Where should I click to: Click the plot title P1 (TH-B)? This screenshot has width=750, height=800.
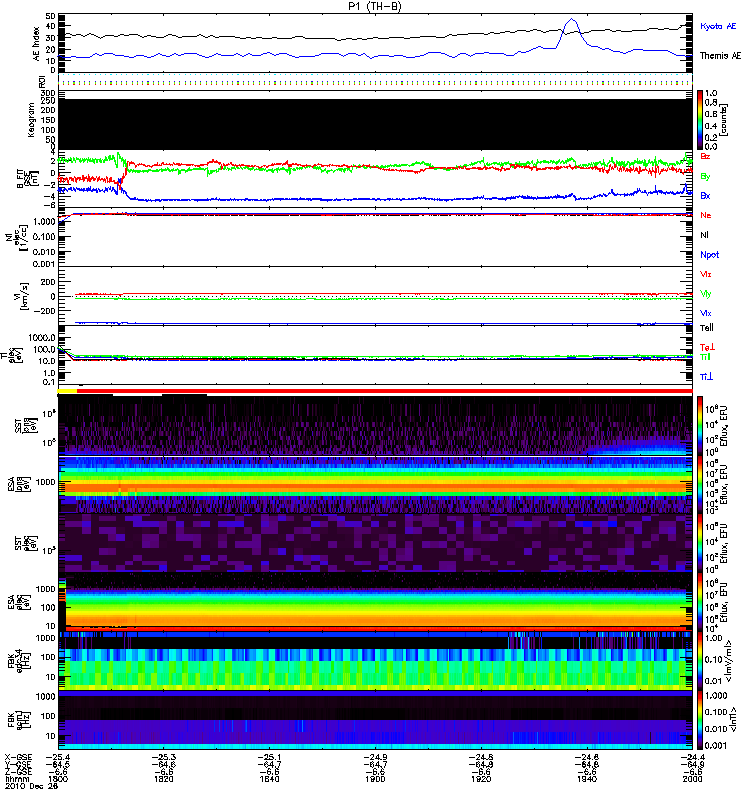click(x=375, y=6)
